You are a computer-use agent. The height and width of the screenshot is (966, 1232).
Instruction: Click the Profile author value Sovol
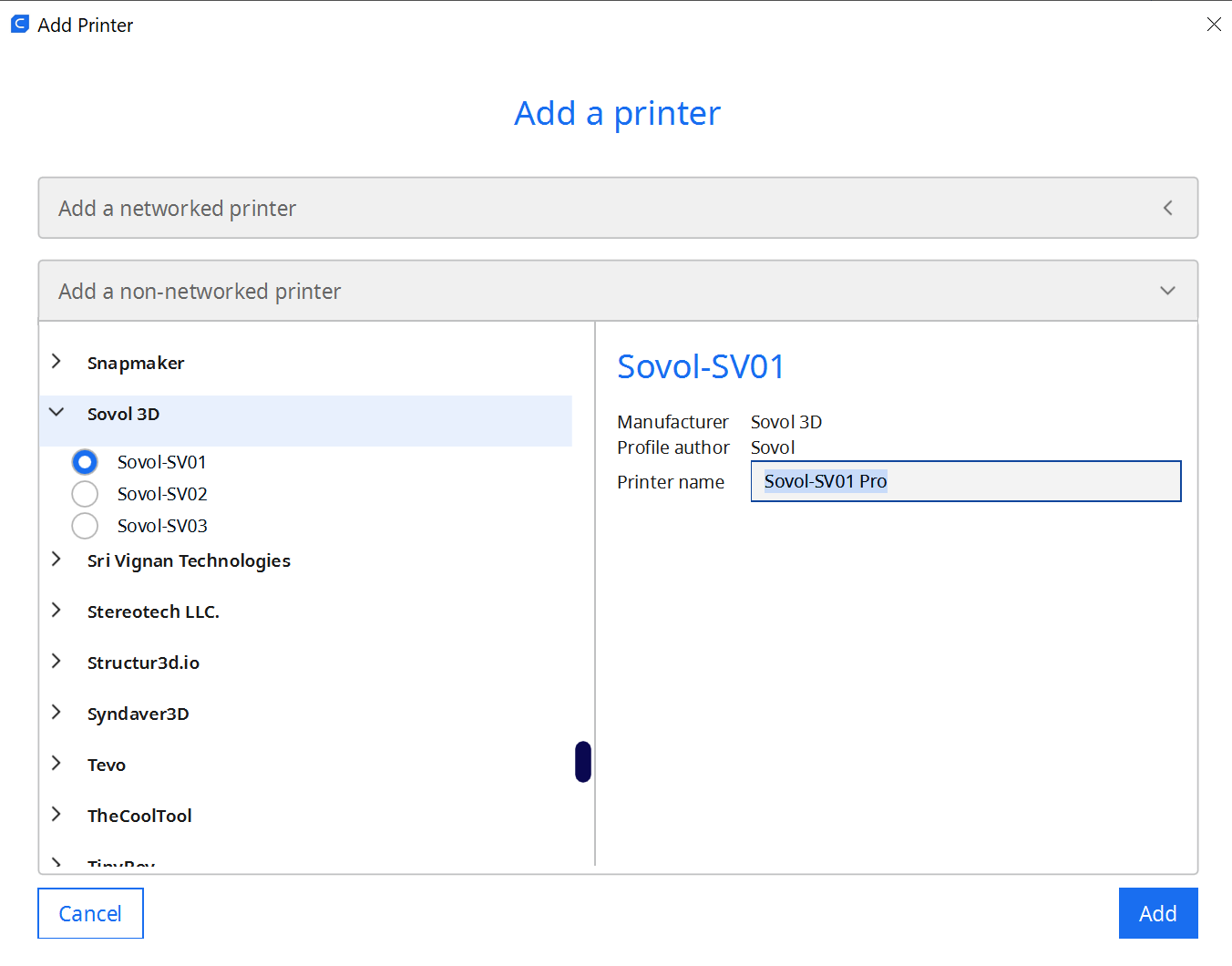point(773,447)
